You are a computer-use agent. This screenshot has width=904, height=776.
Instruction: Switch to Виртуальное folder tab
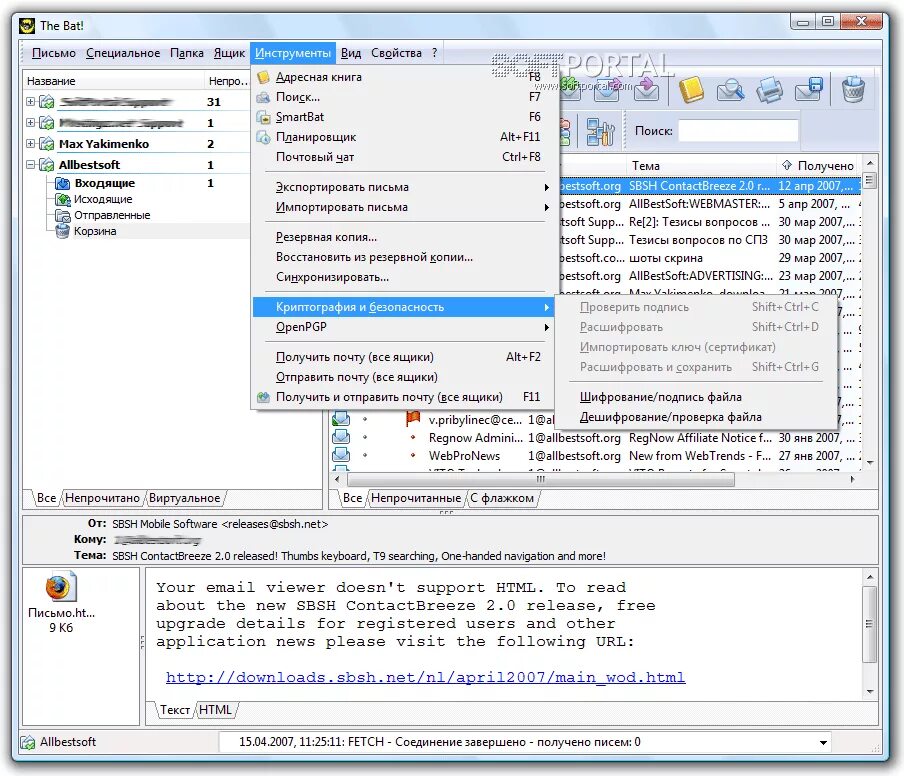[184, 498]
